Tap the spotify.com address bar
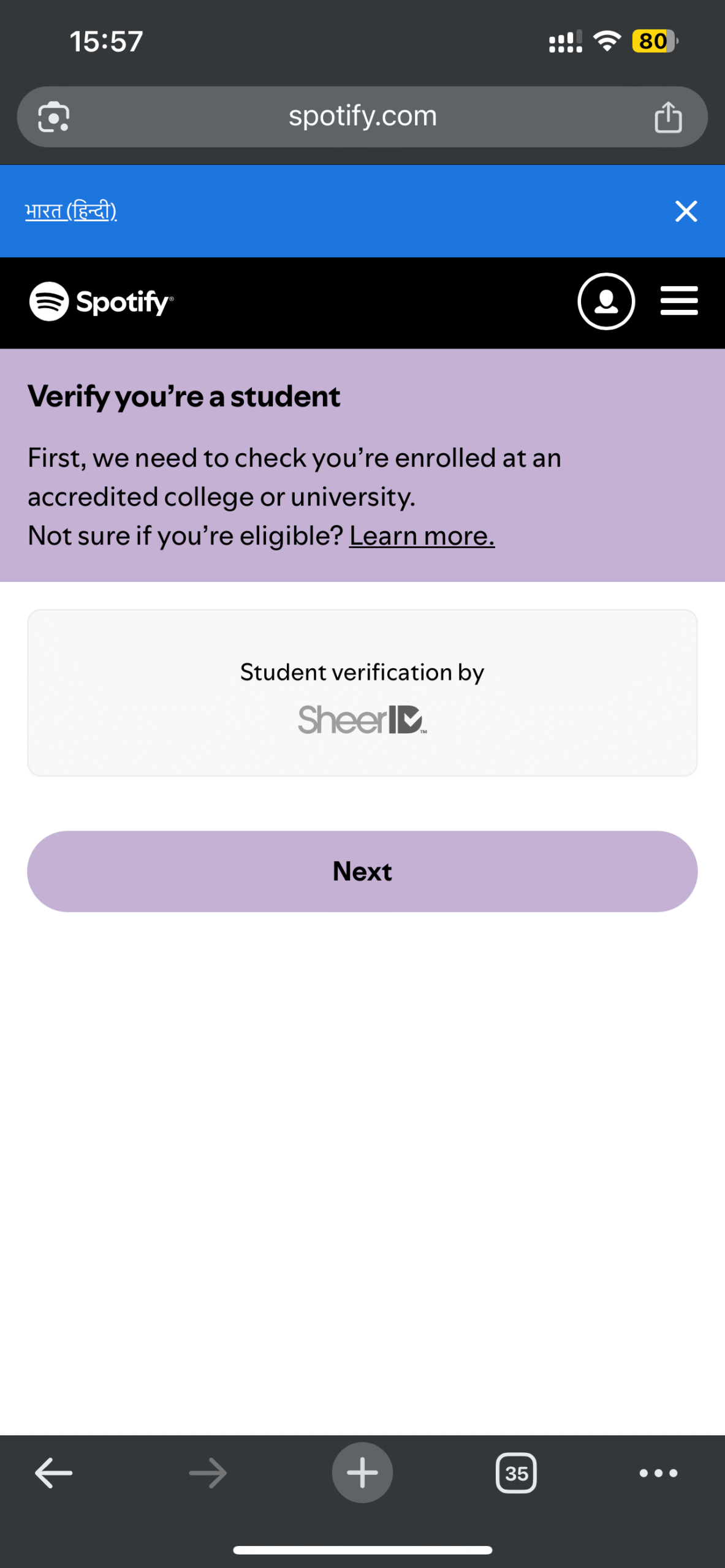 [362, 116]
